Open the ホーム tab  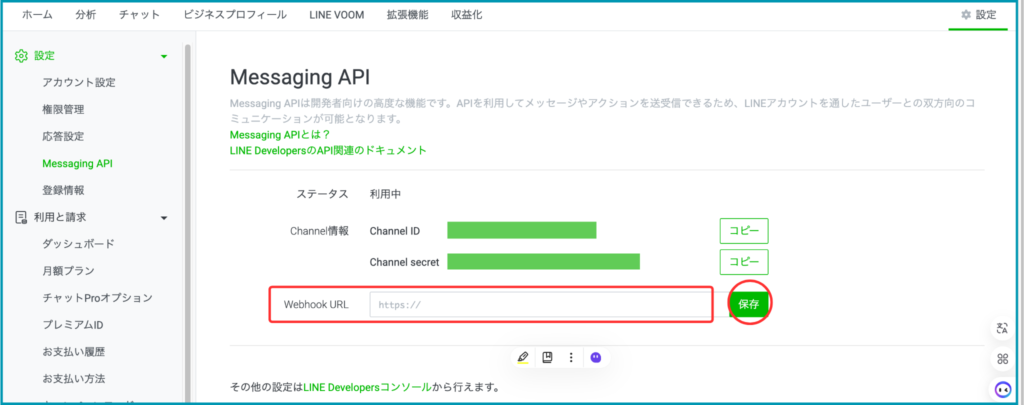point(37,15)
